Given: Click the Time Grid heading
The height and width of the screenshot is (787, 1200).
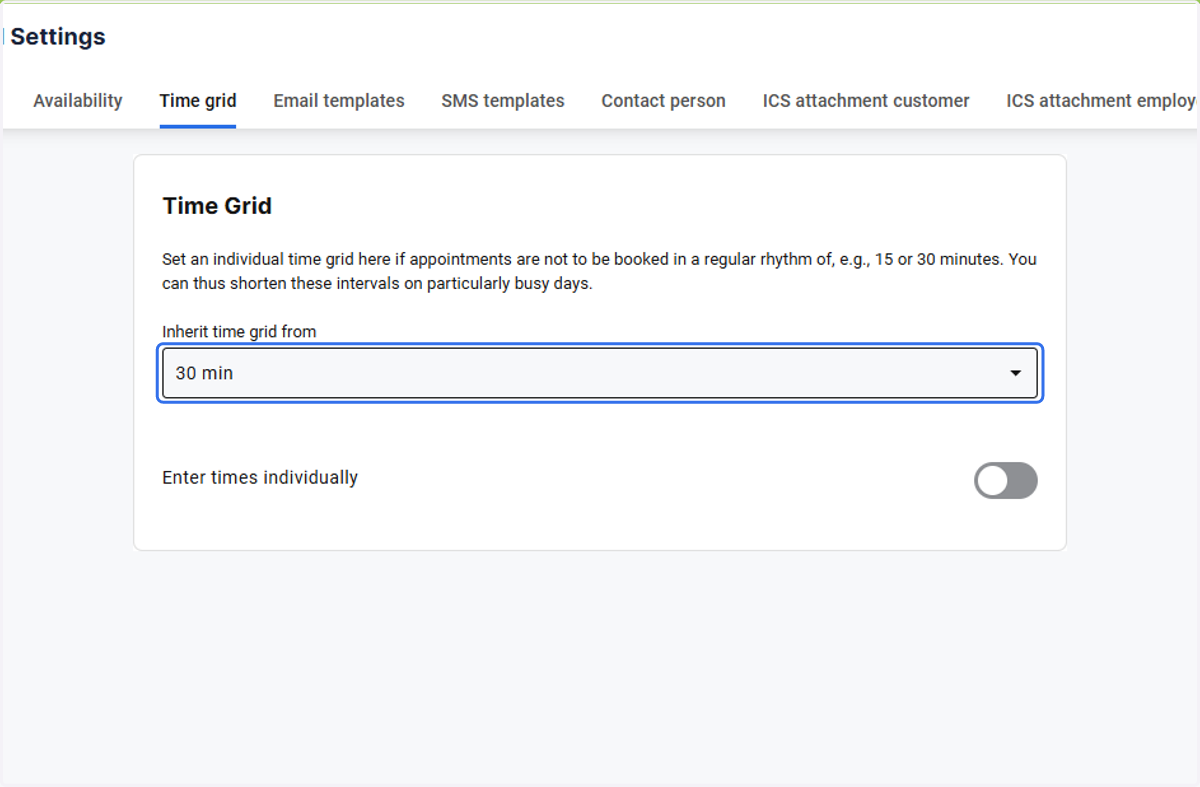Looking at the screenshot, I should point(217,206).
